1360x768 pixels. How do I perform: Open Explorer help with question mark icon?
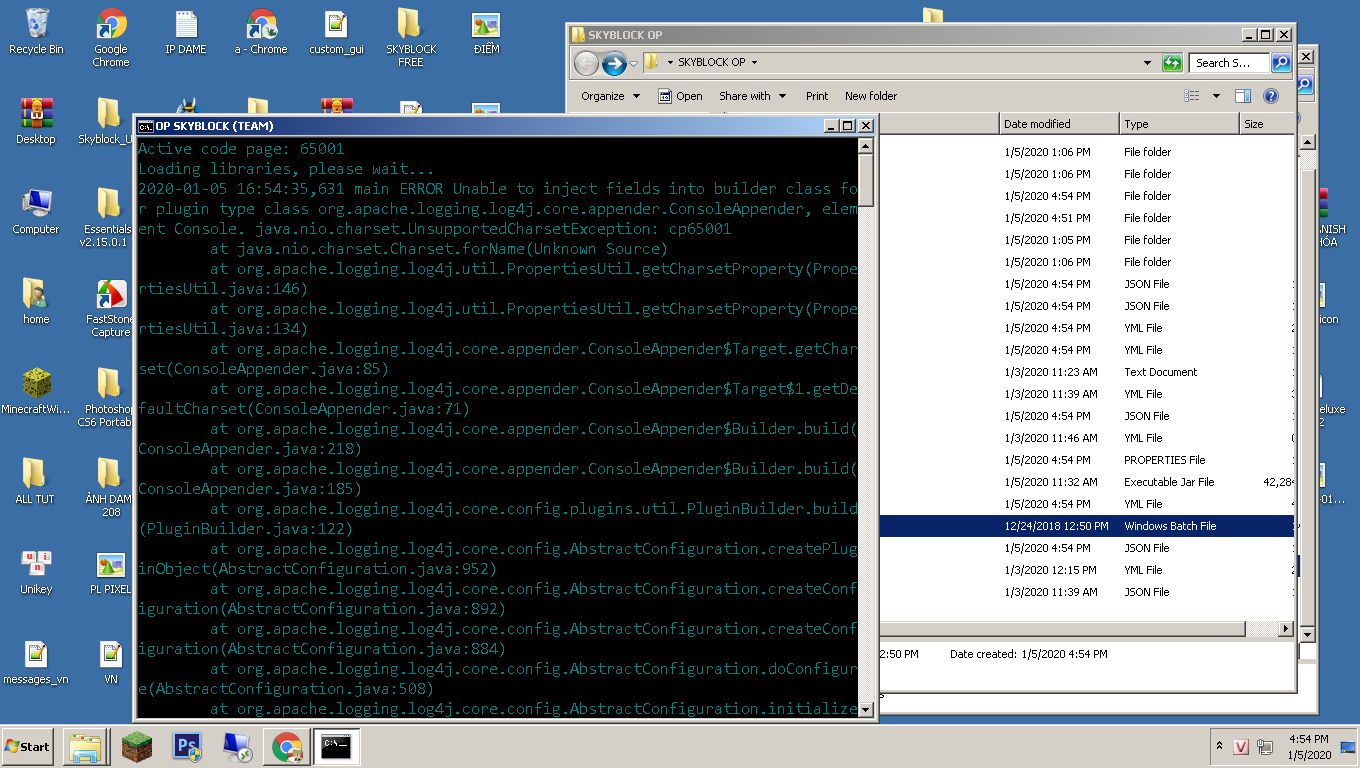(1271, 96)
